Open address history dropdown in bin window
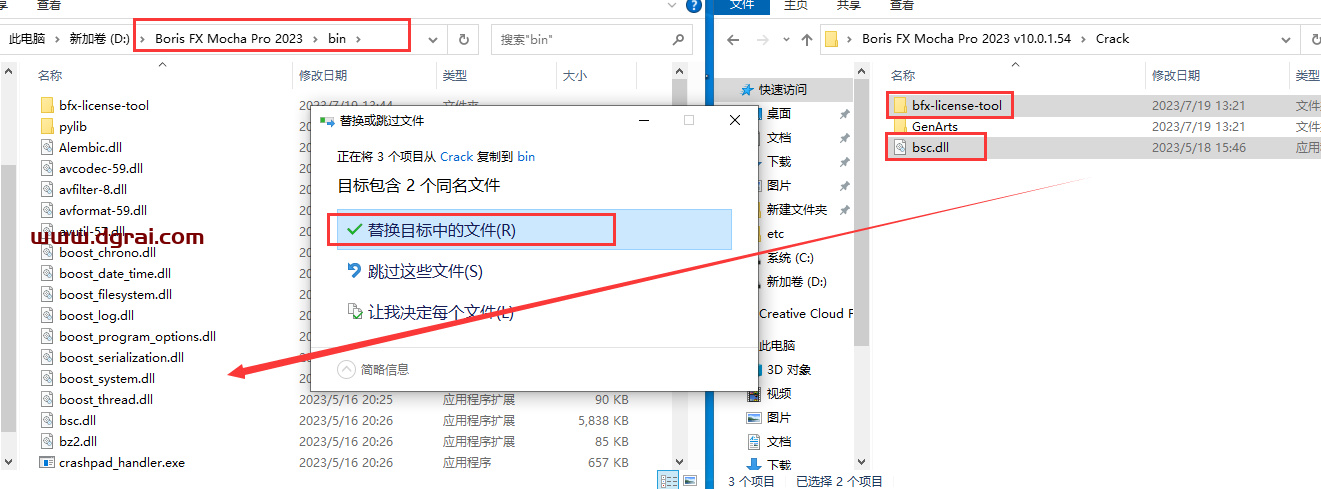1321x489 pixels. pyautogui.click(x=433, y=39)
